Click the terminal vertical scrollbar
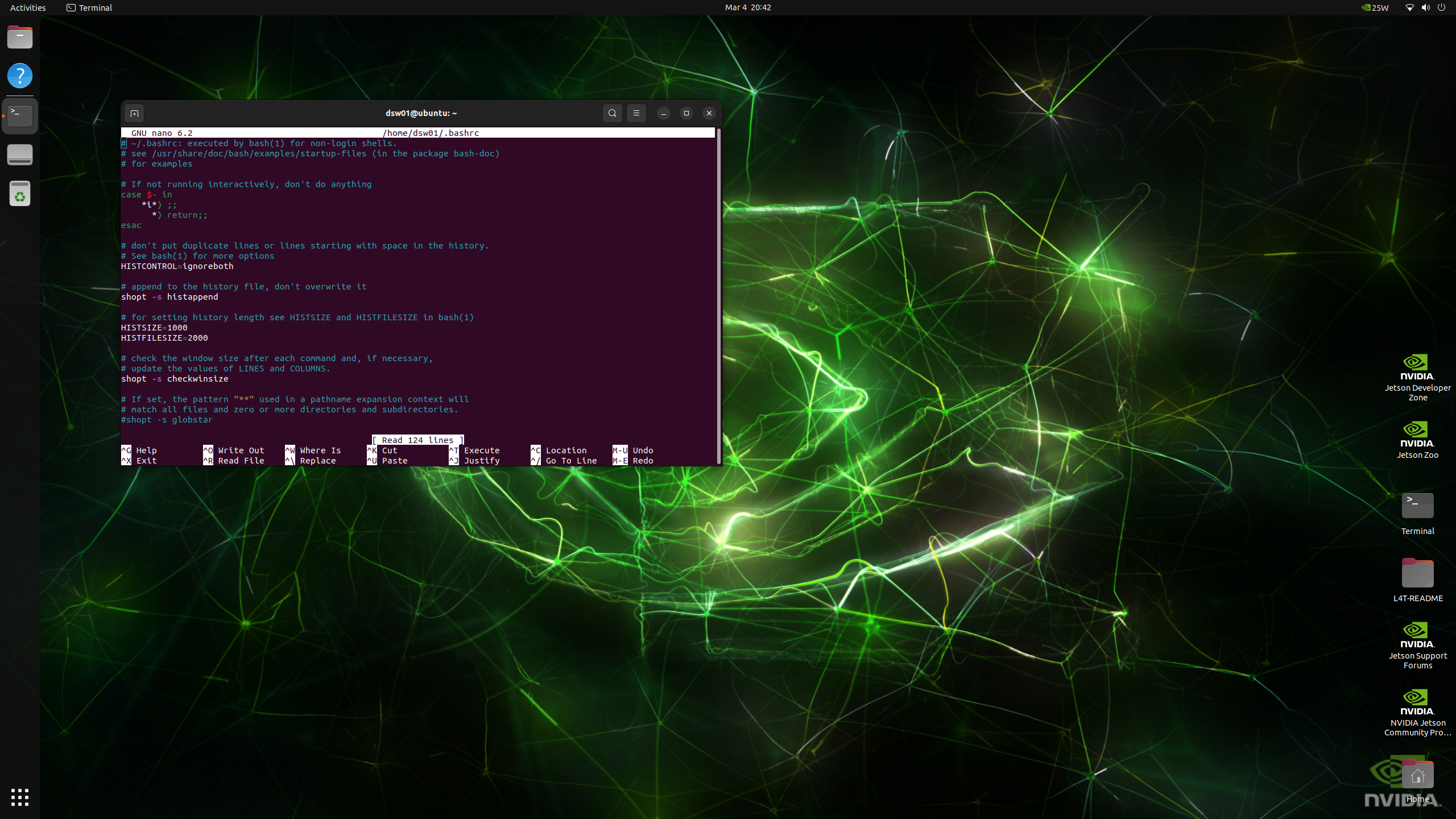 click(718, 296)
